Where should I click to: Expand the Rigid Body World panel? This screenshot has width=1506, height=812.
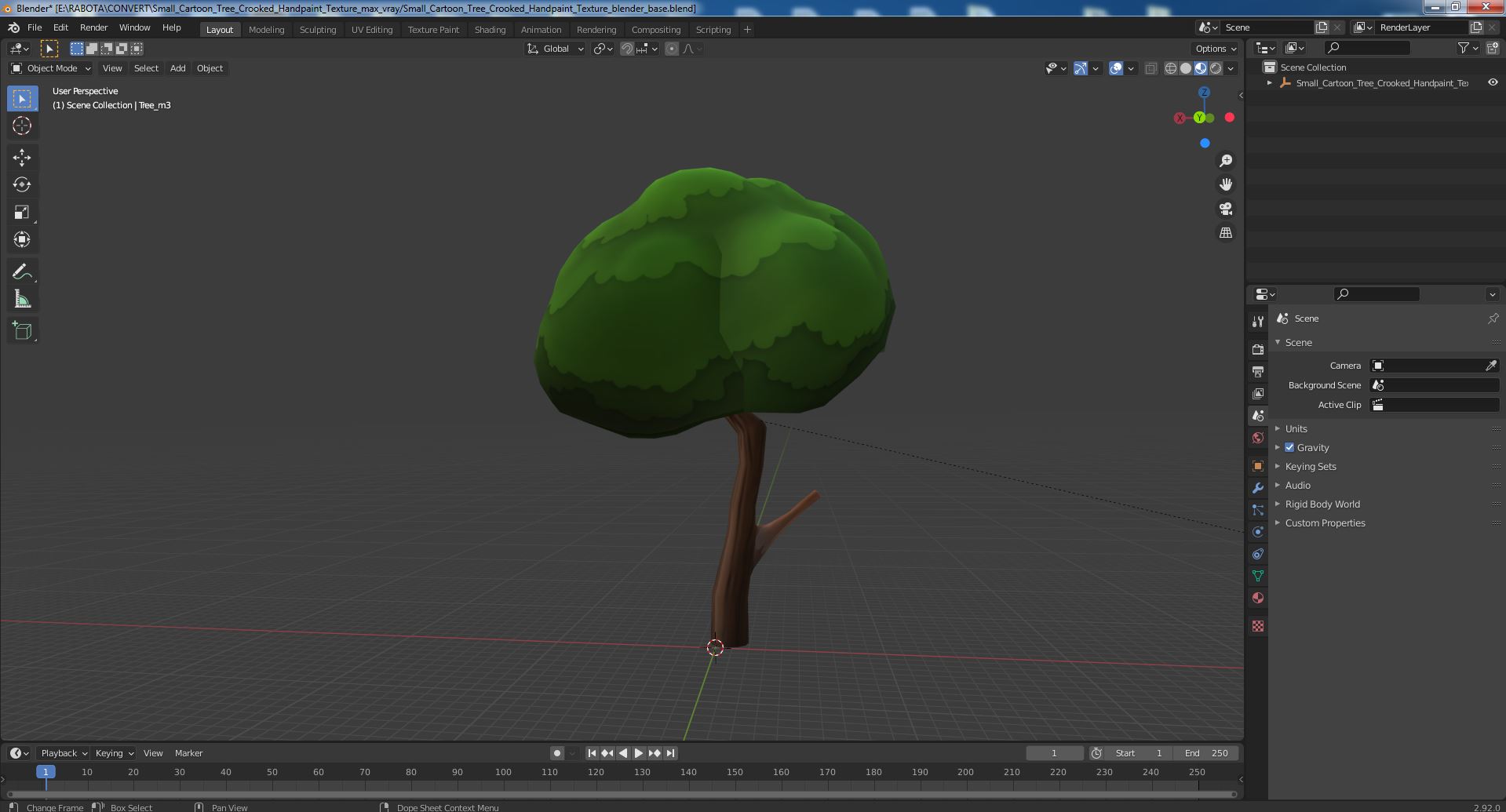pos(1322,504)
